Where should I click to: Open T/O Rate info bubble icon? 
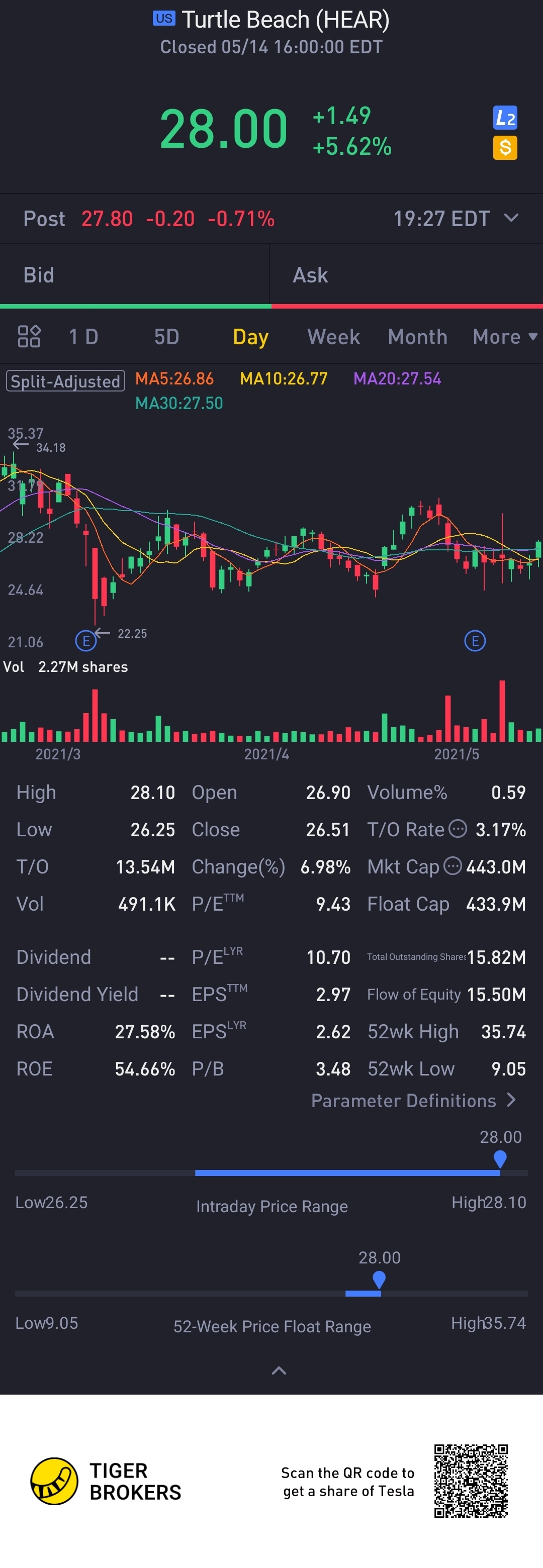[458, 828]
